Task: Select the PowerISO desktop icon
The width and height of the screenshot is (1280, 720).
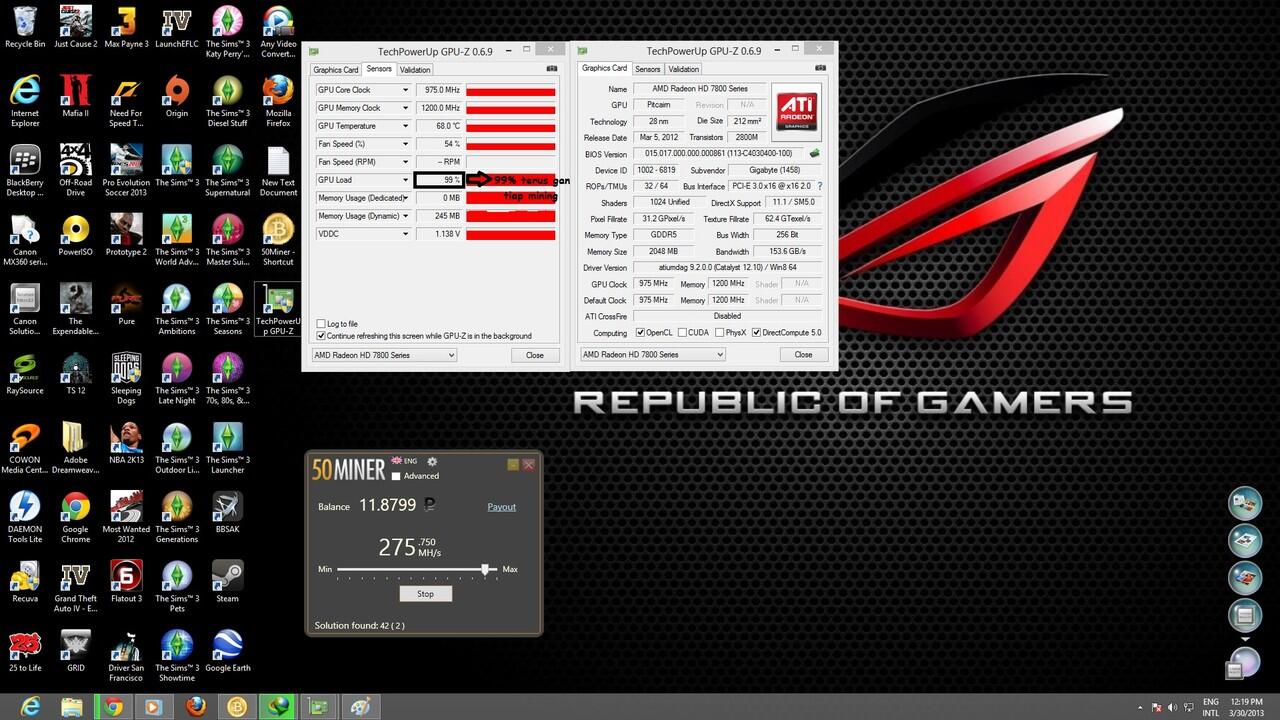Action: coord(76,235)
